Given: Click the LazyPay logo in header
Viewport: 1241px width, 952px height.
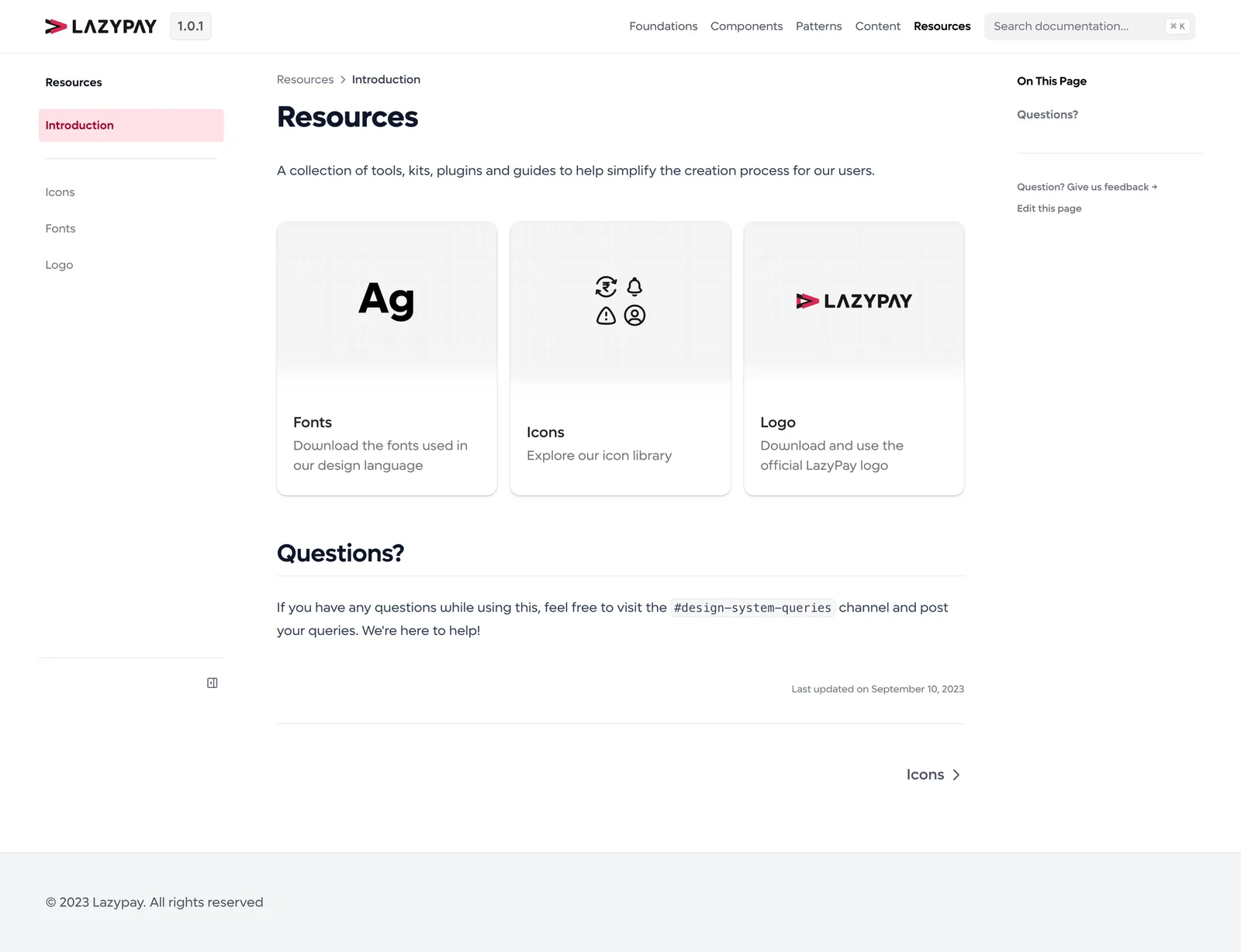Looking at the screenshot, I should click(101, 26).
